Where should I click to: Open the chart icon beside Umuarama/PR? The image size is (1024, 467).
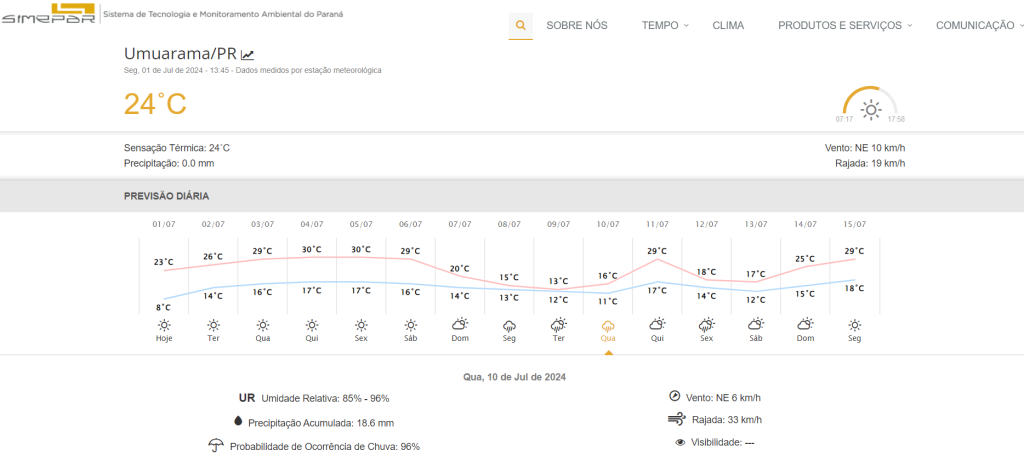pos(248,55)
